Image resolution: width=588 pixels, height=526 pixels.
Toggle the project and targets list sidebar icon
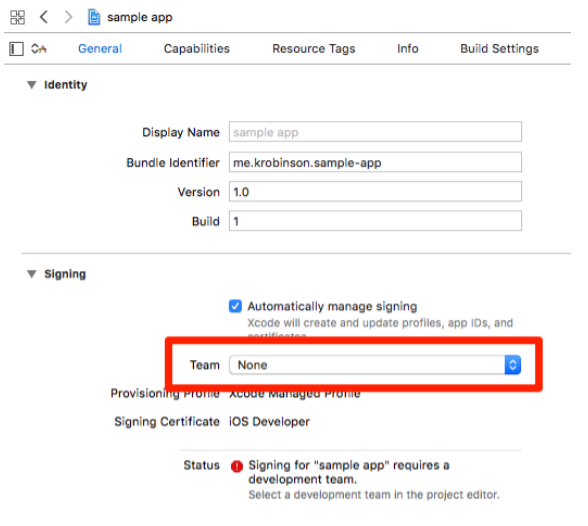click(x=16, y=49)
